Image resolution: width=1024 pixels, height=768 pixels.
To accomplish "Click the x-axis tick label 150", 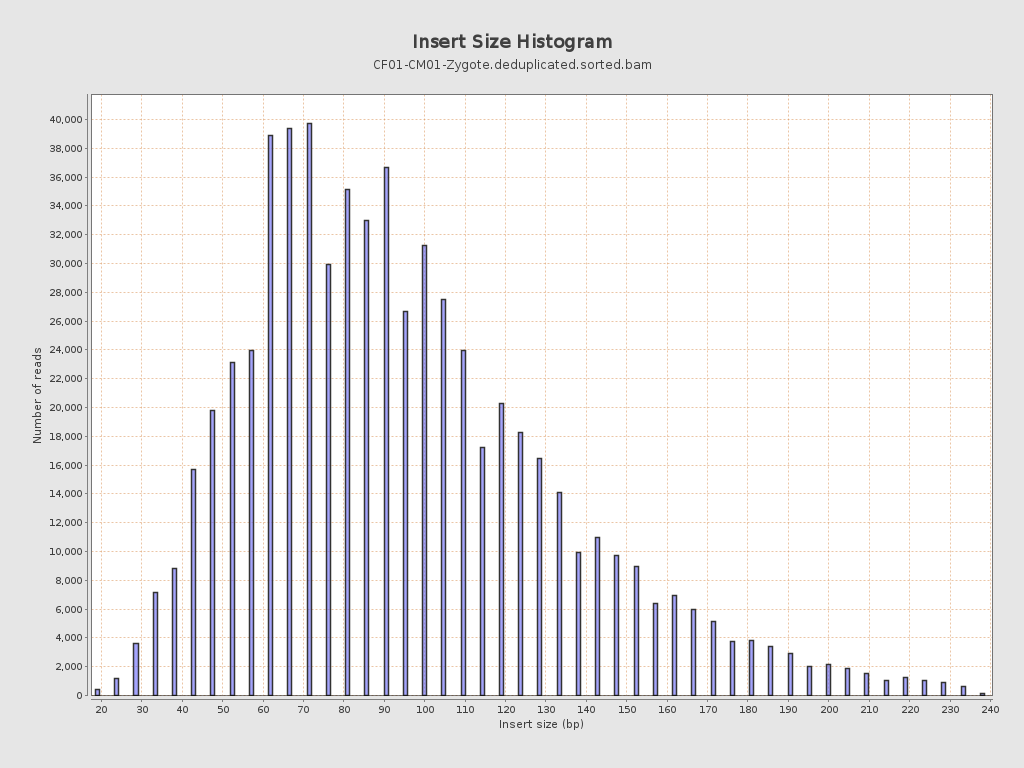I will click(x=627, y=710).
